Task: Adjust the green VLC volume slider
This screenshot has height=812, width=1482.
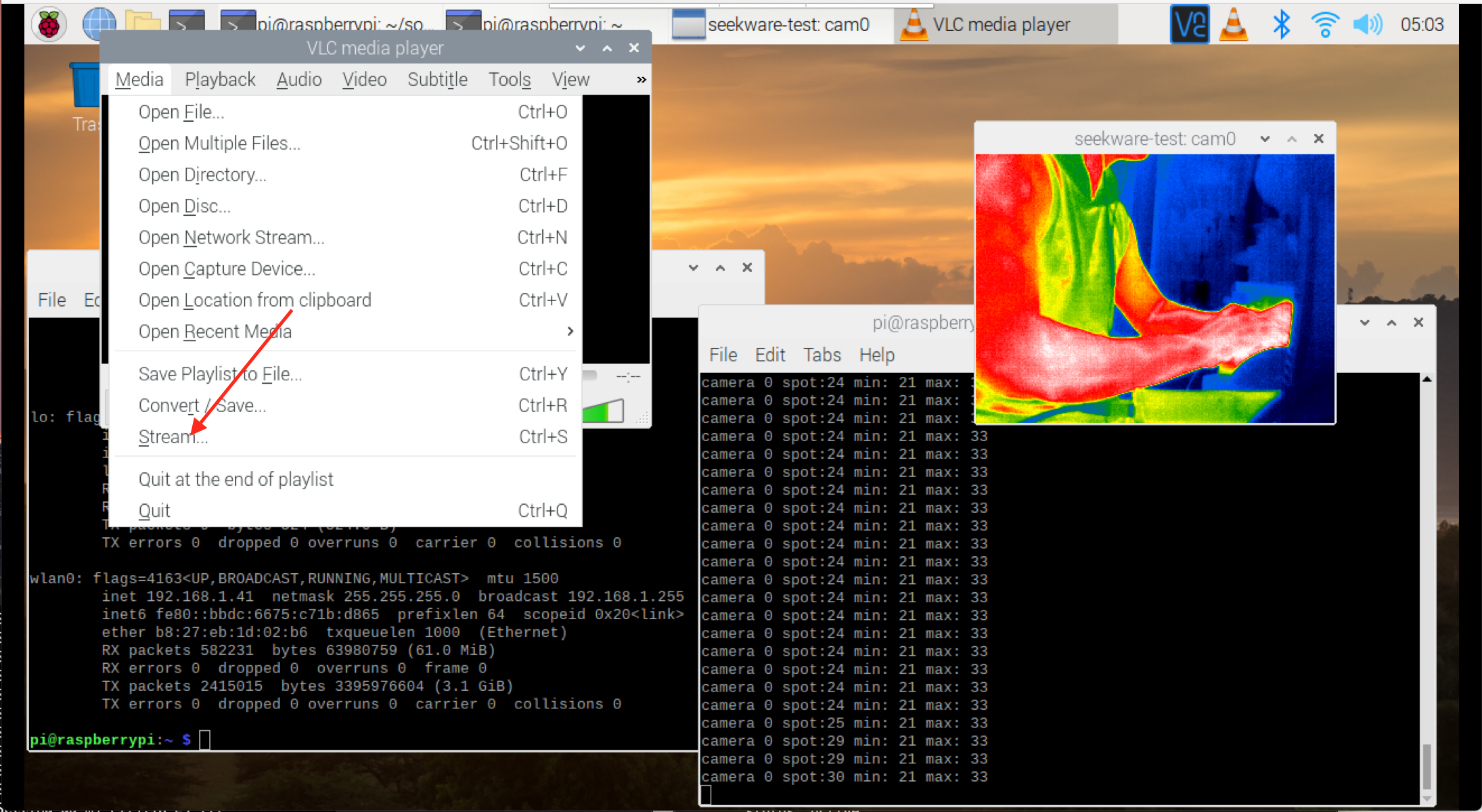Action: point(603,411)
